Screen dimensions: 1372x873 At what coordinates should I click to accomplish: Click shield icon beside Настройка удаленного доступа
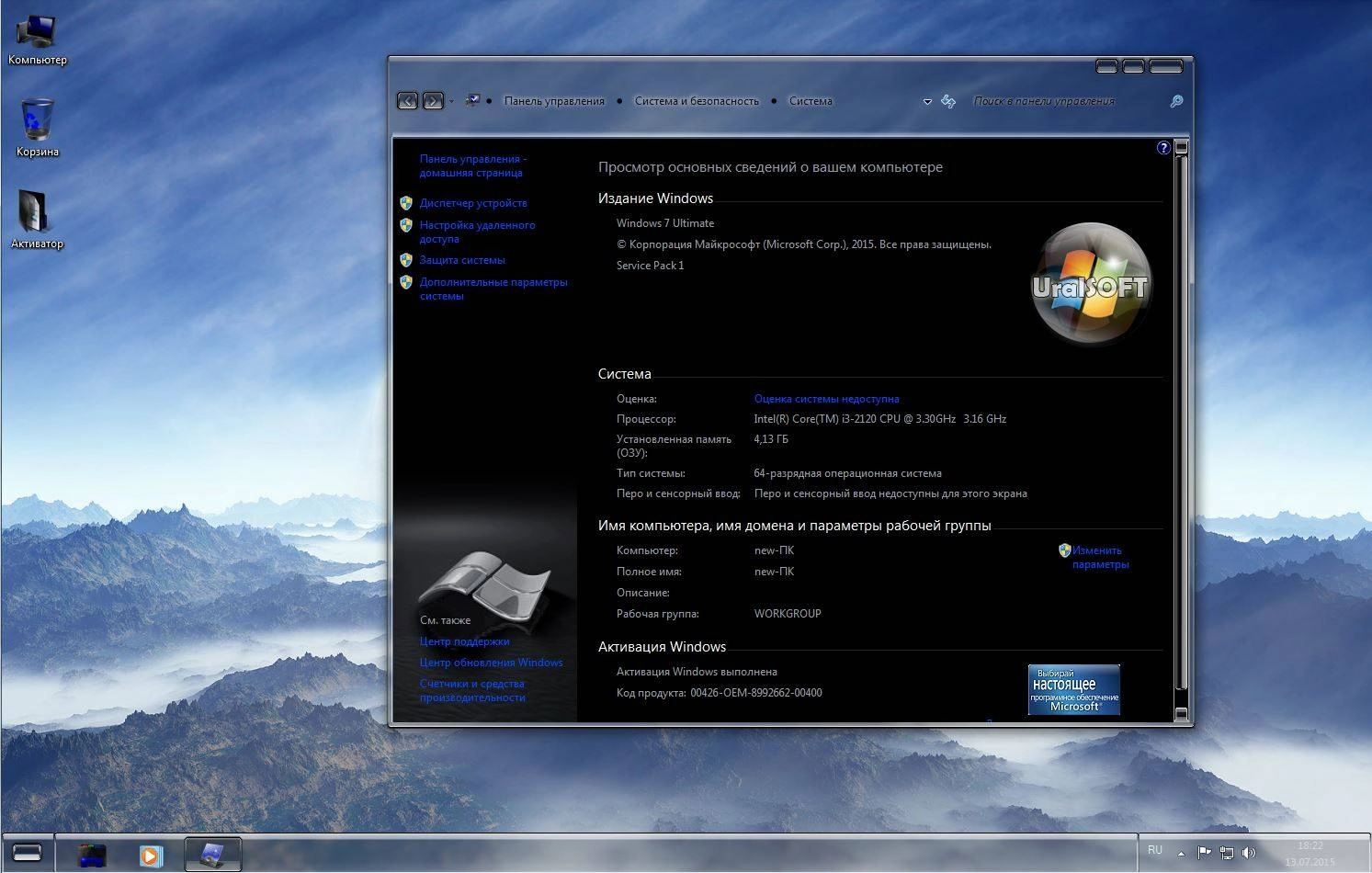tap(406, 225)
